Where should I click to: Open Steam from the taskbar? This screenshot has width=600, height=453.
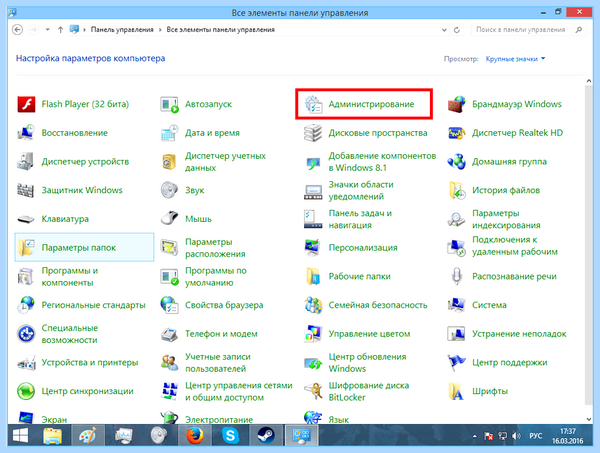pos(266,435)
